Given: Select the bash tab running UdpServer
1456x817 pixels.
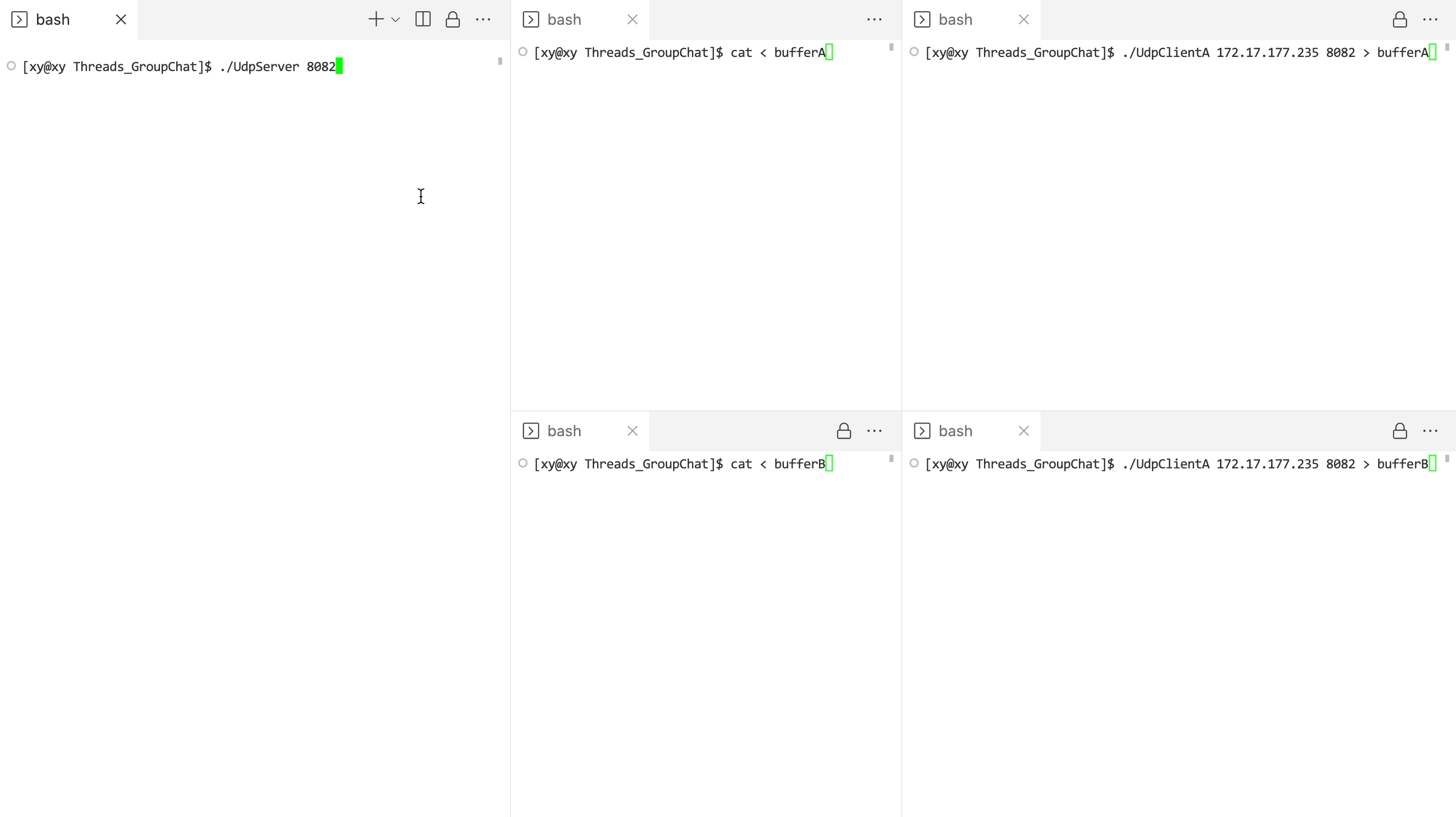Looking at the screenshot, I should click(53, 20).
